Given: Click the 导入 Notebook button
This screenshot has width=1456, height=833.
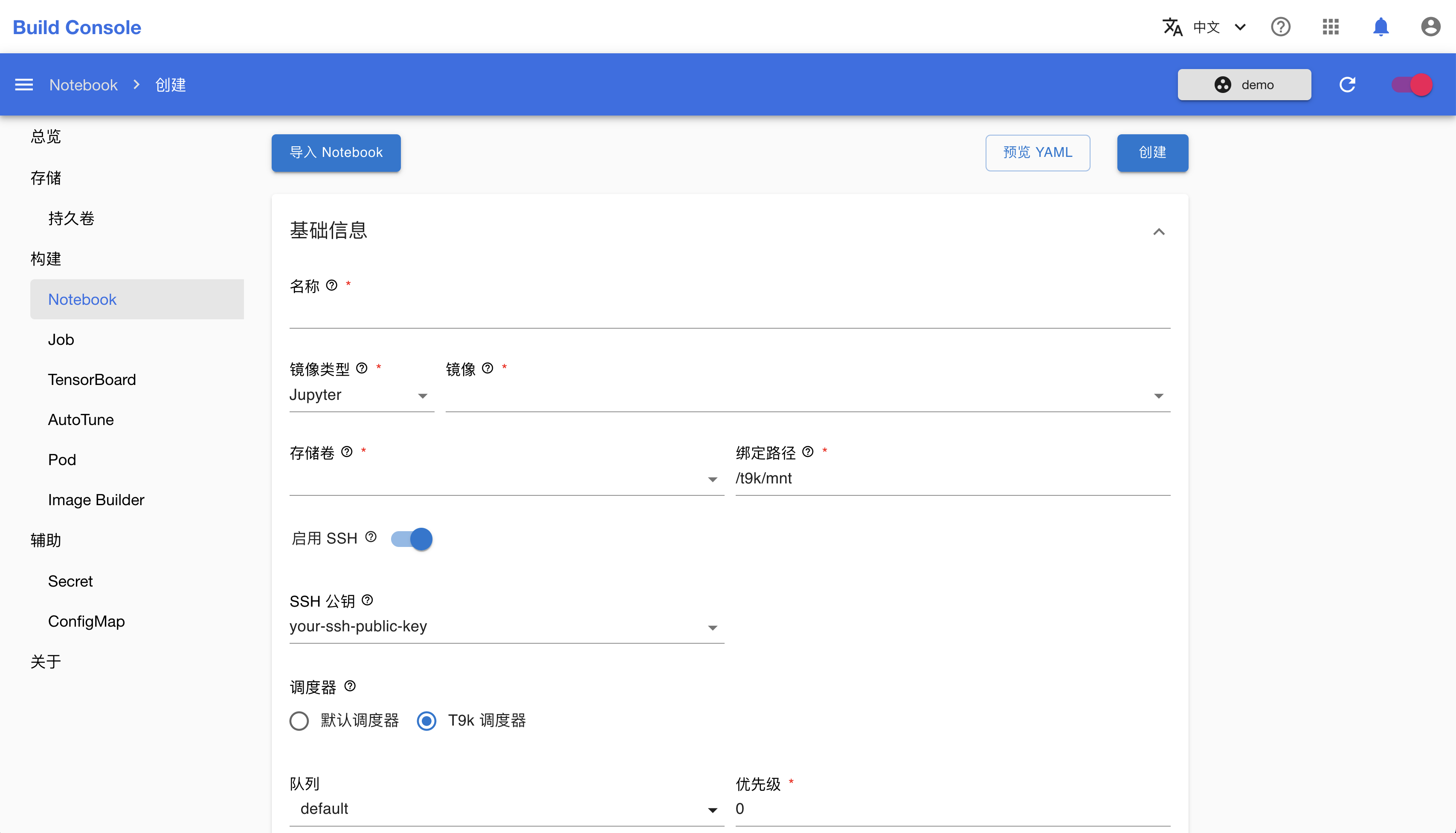Looking at the screenshot, I should click(x=337, y=152).
